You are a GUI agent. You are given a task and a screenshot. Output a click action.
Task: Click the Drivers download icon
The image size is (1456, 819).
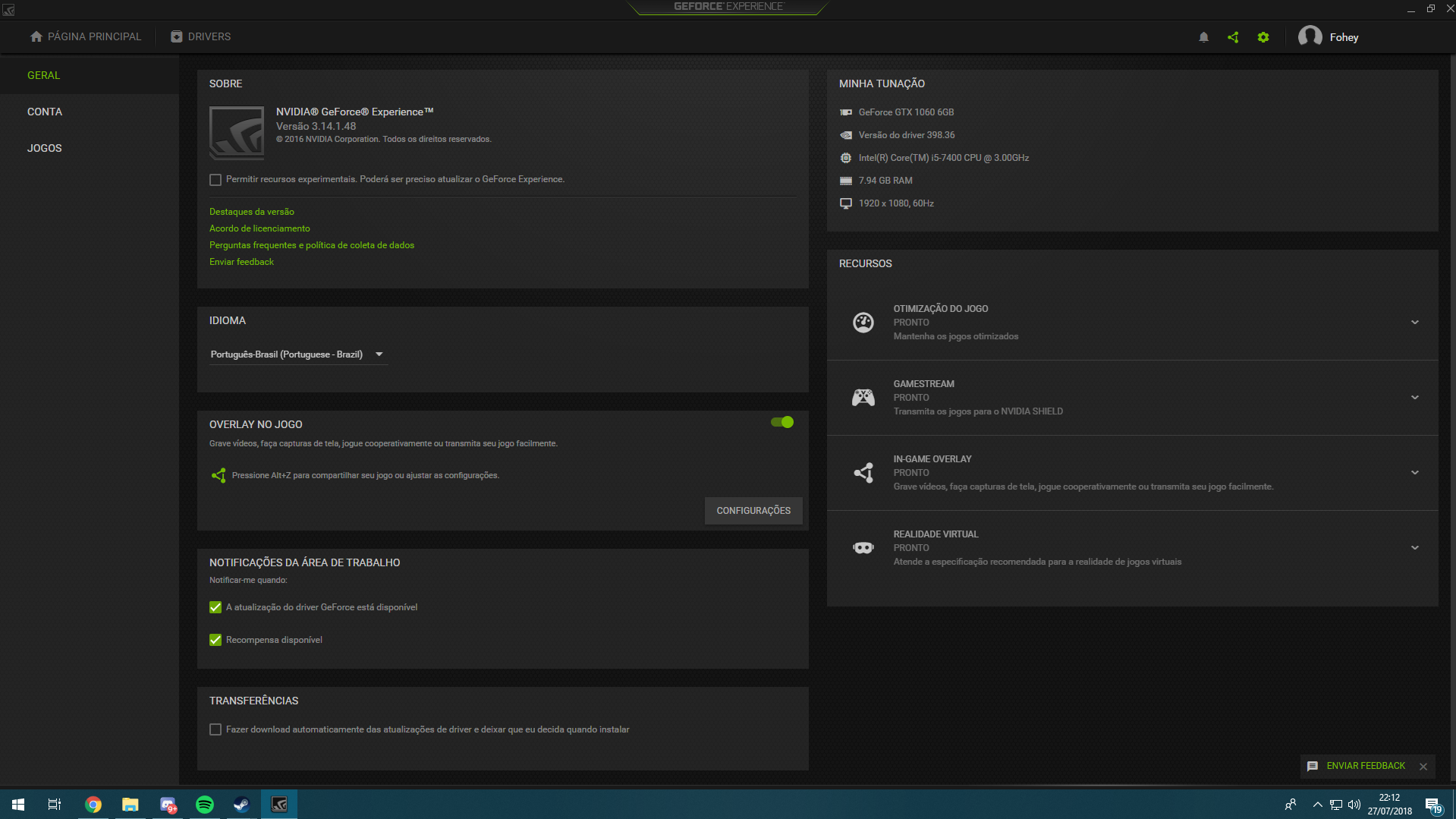point(176,36)
